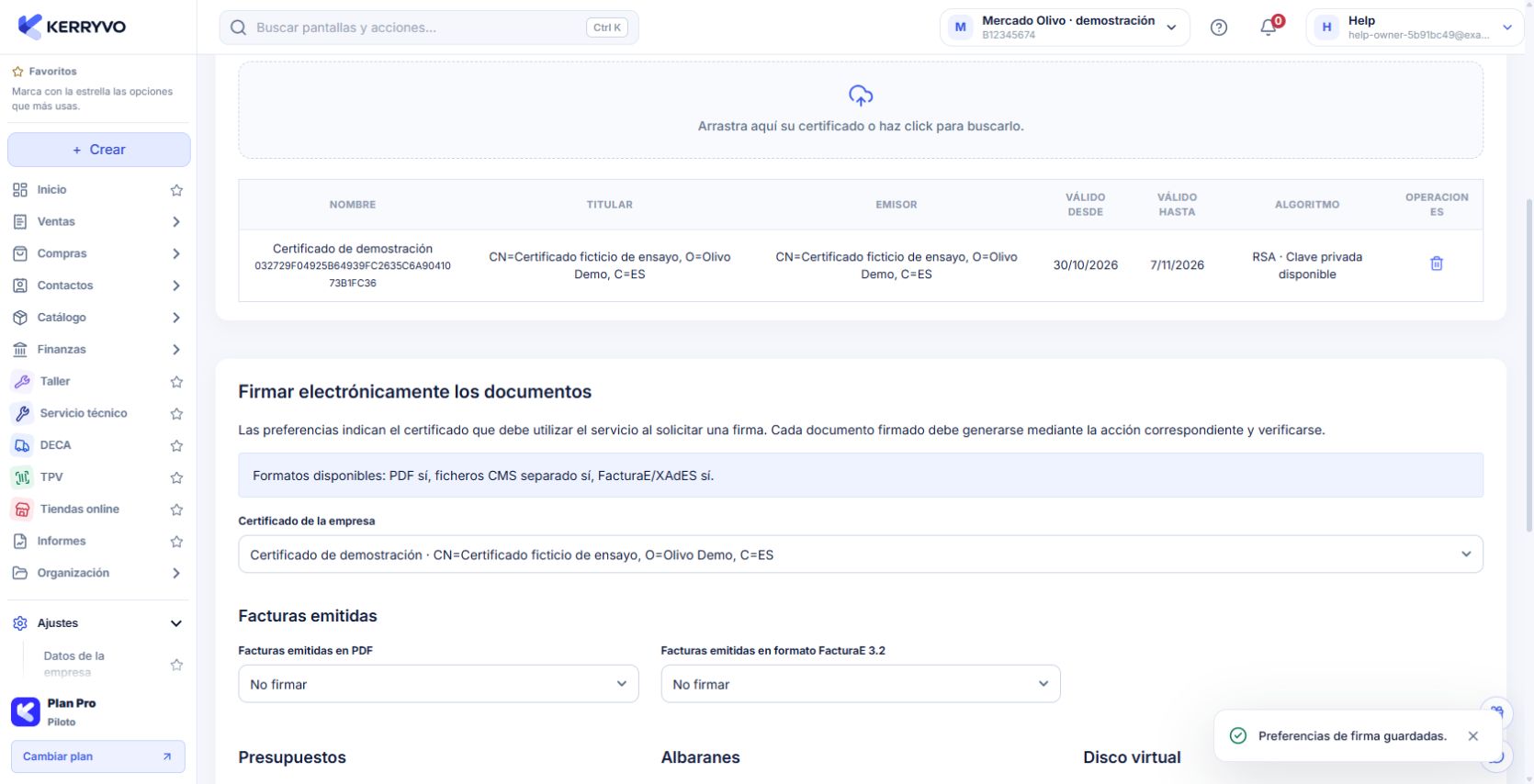Click the Taller wrench icon
The height and width of the screenshot is (784, 1534).
click(x=22, y=382)
